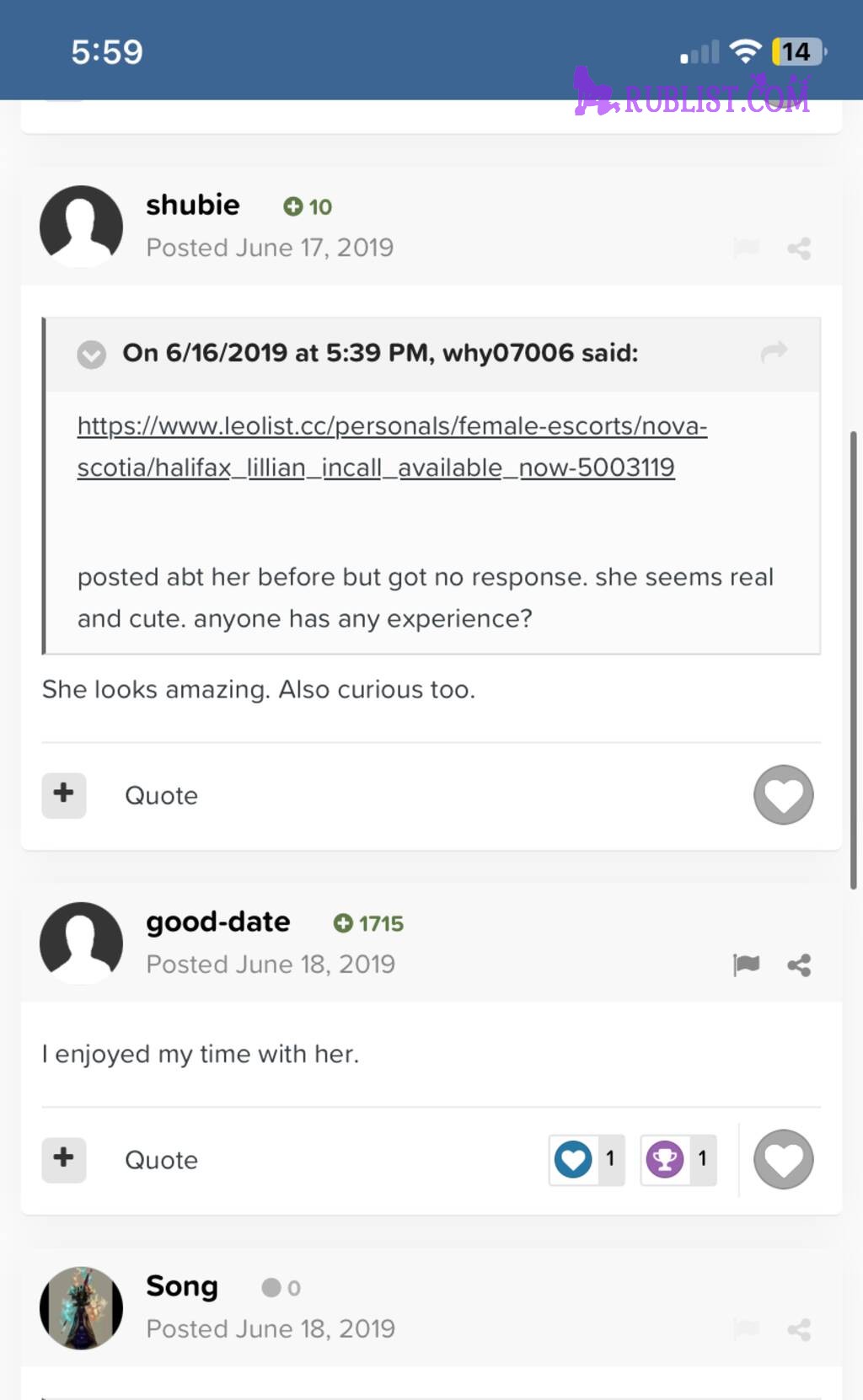Like shubie's post with heart button

click(x=783, y=795)
